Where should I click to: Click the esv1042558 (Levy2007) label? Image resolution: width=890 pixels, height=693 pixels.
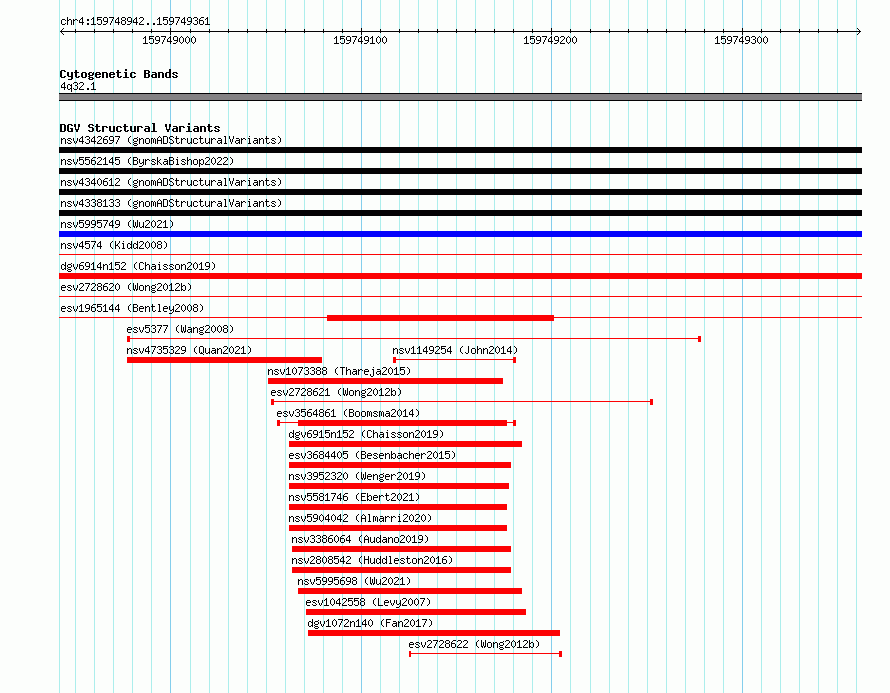point(368,602)
